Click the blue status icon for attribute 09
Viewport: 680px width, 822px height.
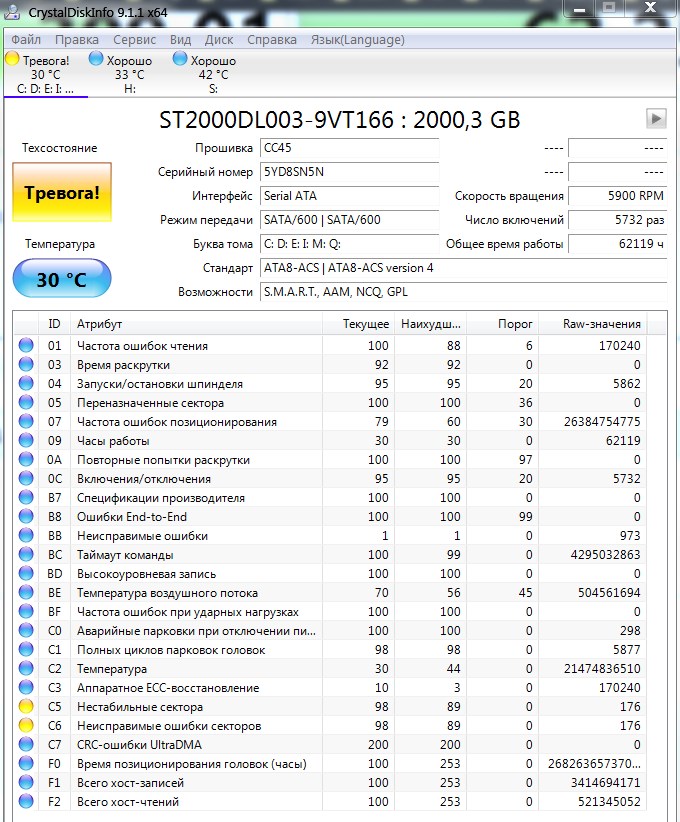tap(26, 440)
